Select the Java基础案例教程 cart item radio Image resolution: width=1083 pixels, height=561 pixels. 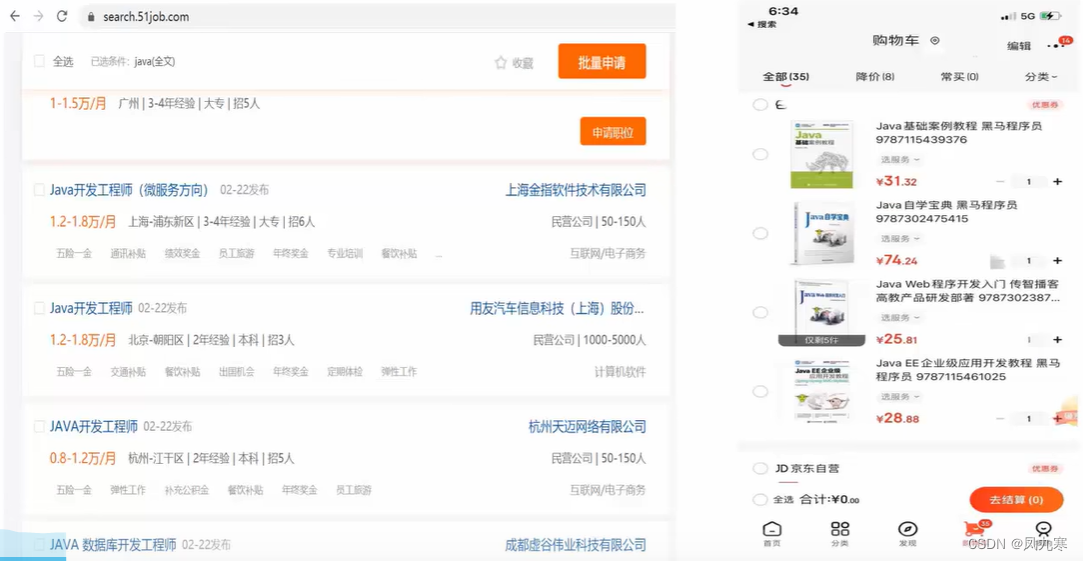coord(760,154)
